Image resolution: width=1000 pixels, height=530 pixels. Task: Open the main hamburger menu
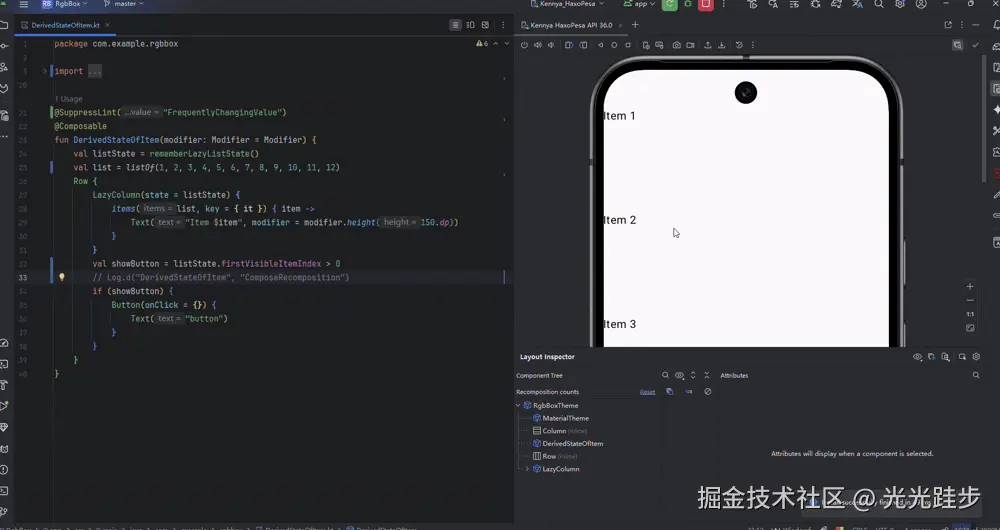click(x=24, y=4)
